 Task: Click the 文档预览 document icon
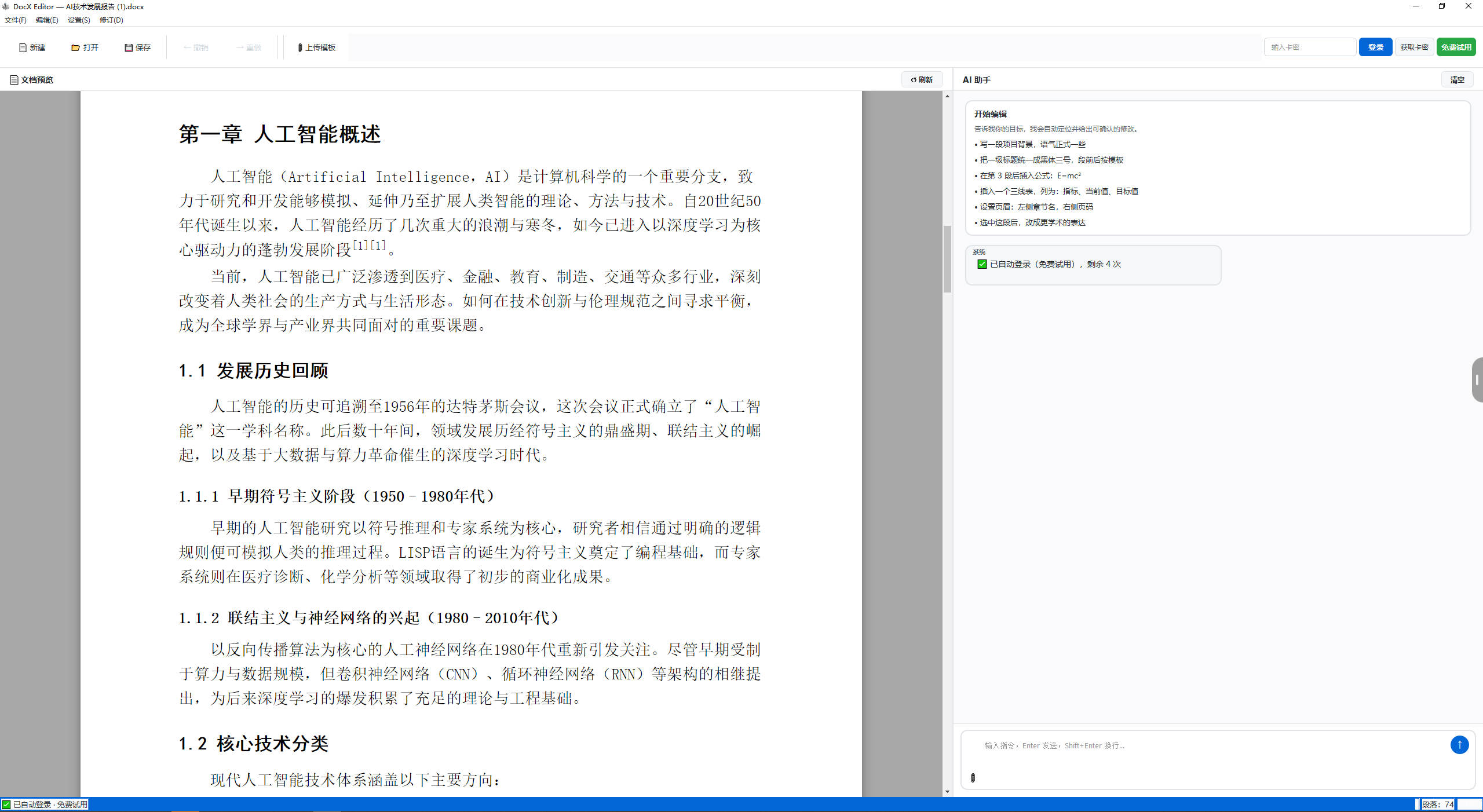pyautogui.click(x=14, y=80)
